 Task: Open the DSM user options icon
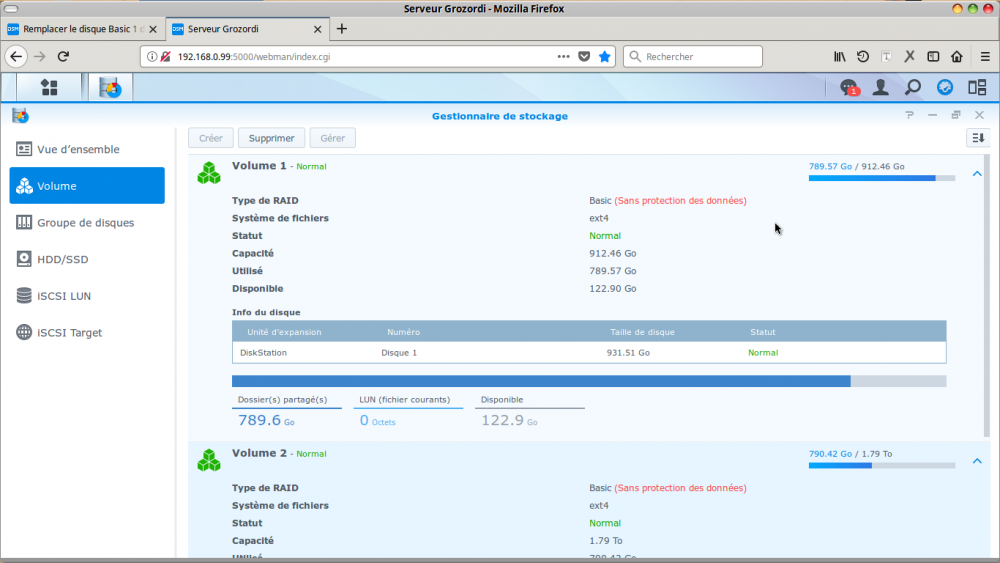coord(881,87)
